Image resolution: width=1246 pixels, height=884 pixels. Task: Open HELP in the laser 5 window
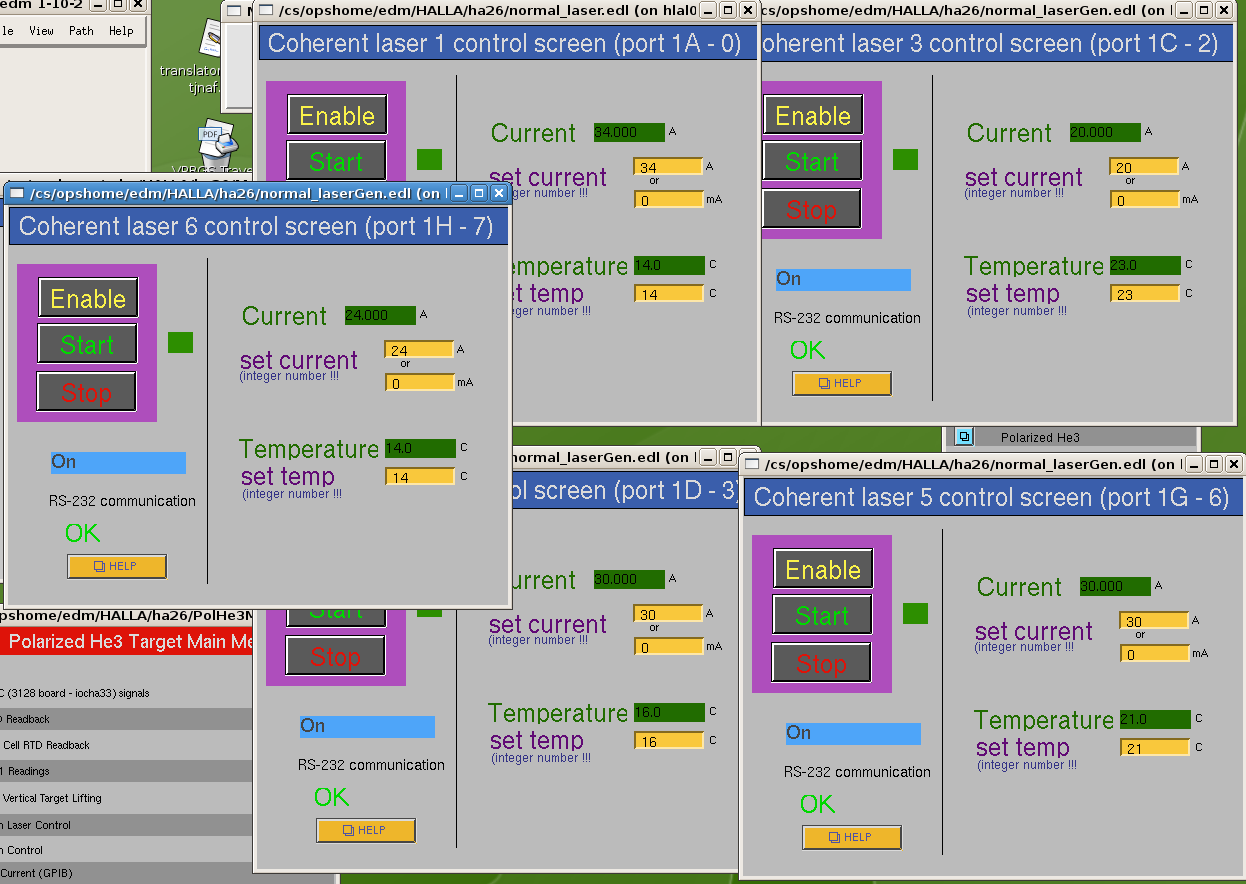coord(852,837)
